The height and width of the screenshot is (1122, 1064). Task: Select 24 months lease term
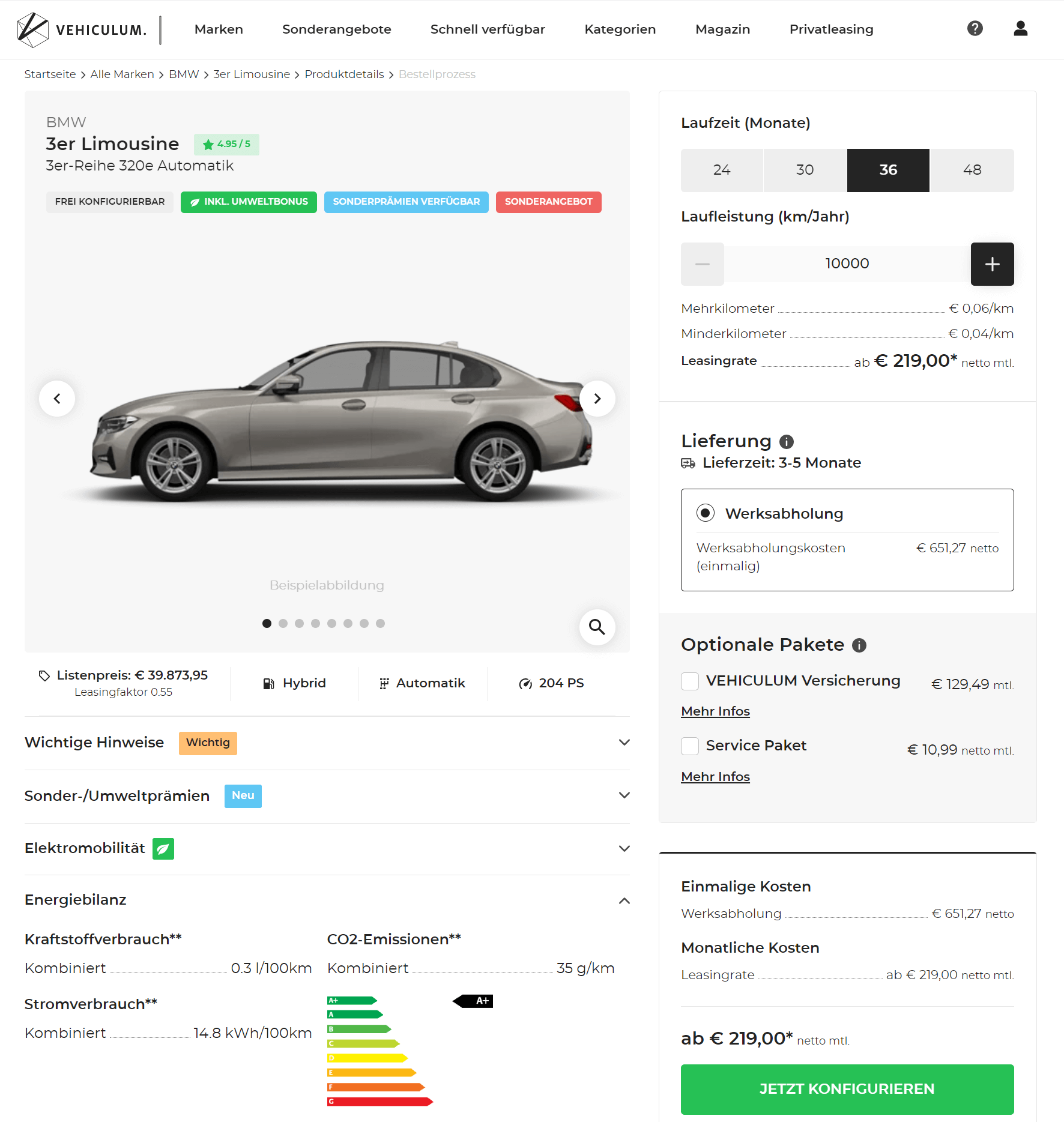pyautogui.click(x=722, y=170)
